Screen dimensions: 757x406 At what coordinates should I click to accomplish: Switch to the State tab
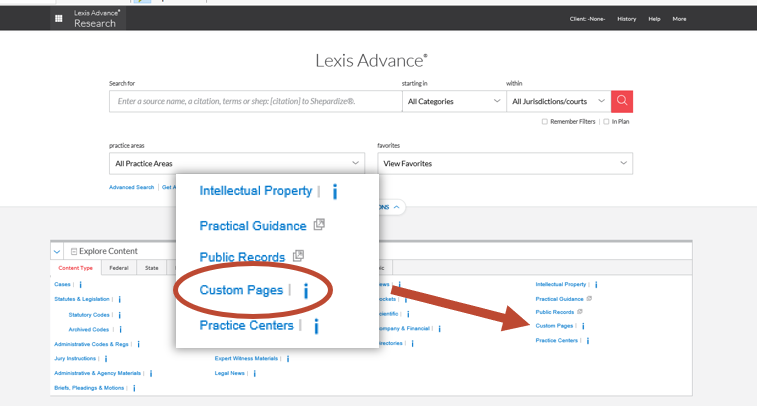tap(152, 268)
